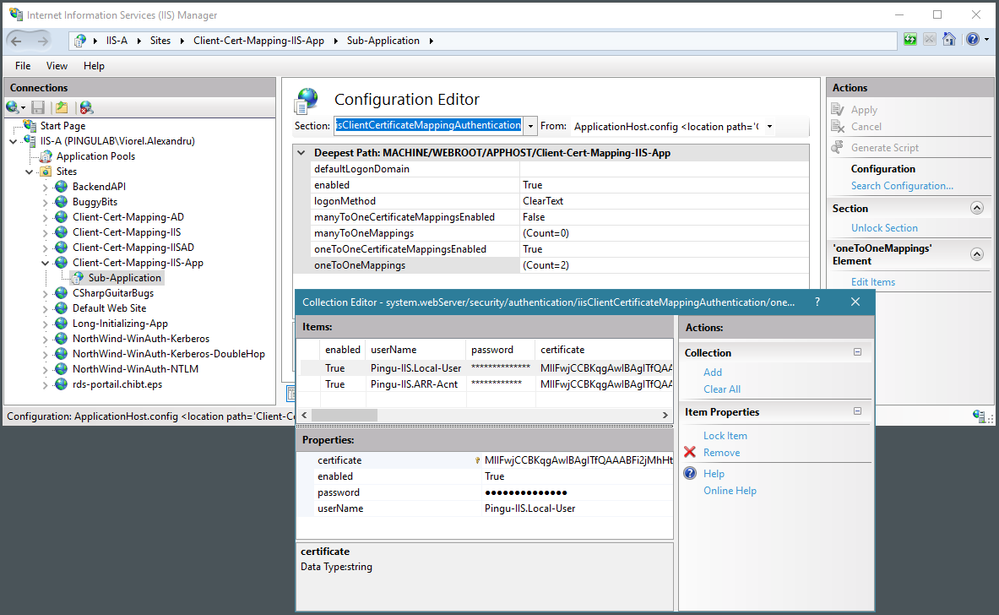Image resolution: width=999 pixels, height=615 pixels.
Task: Click the Back navigation arrow
Action: click(x=17, y=41)
